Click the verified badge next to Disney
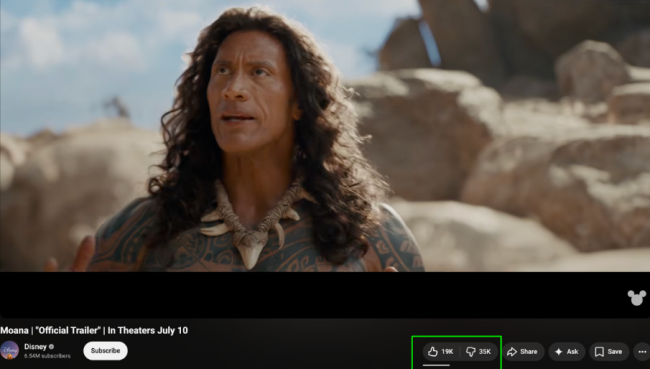Image resolution: width=650 pixels, height=369 pixels. (x=51, y=347)
